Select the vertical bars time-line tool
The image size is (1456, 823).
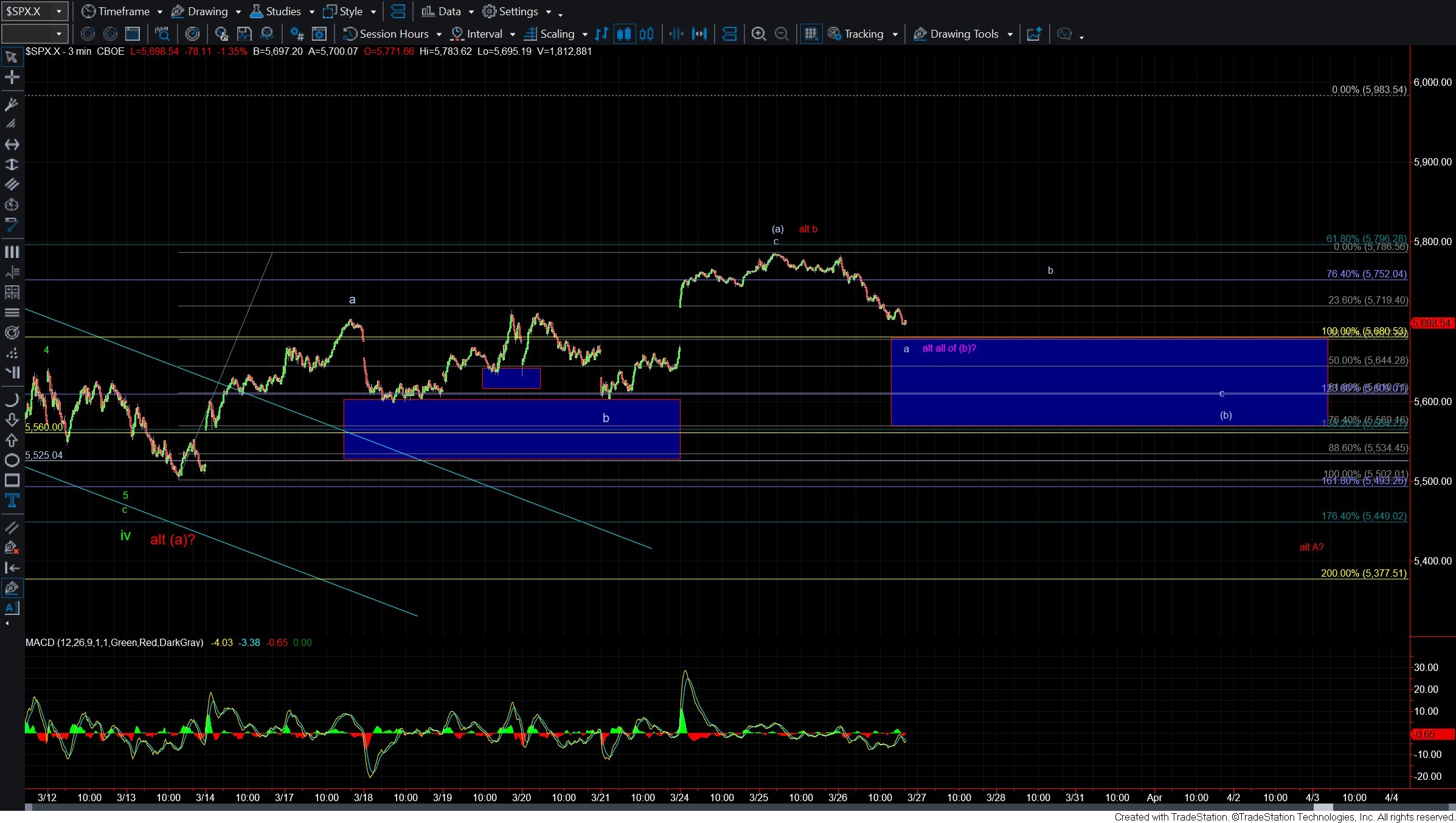(12, 252)
